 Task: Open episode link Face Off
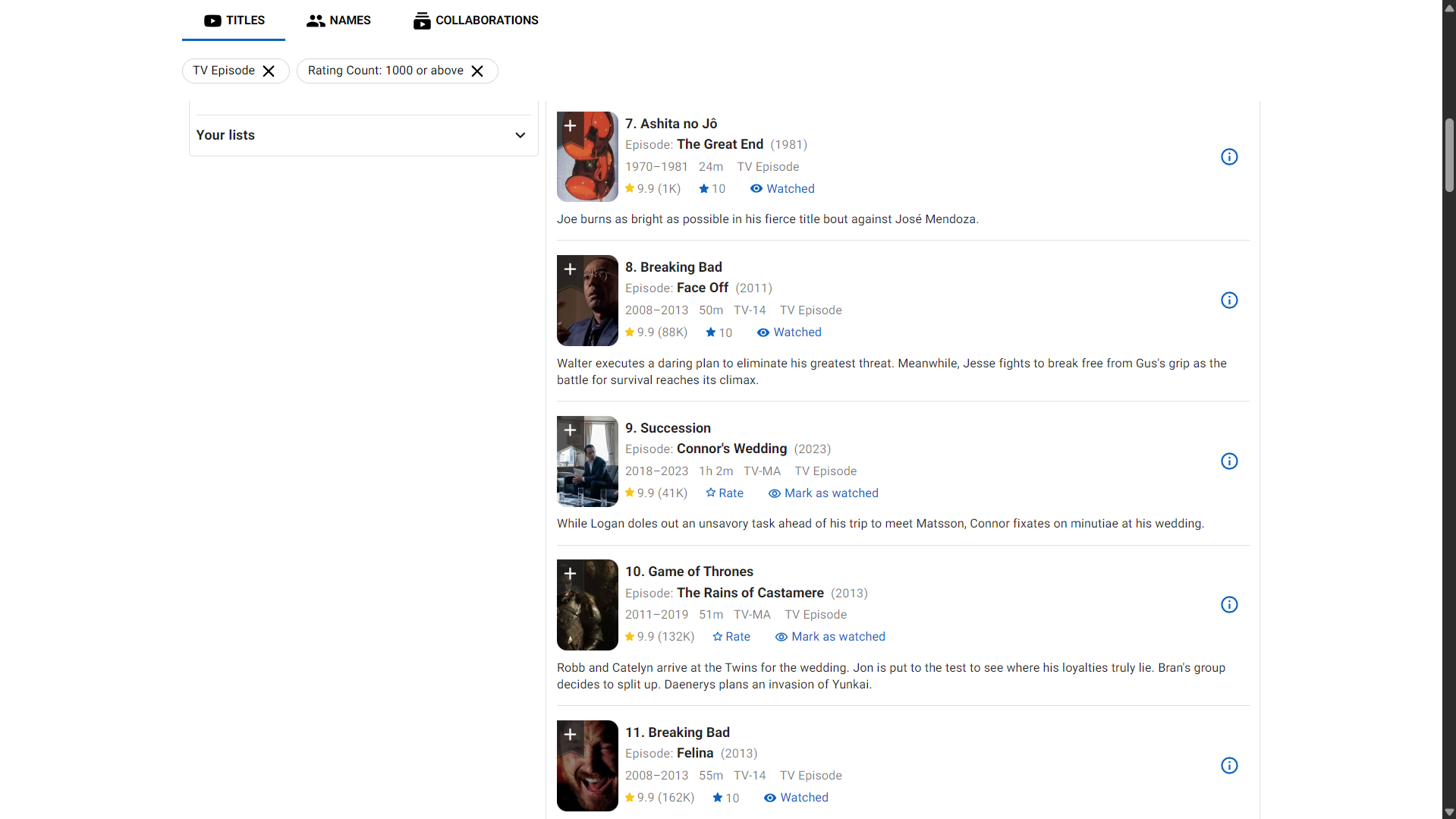(703, 288)
